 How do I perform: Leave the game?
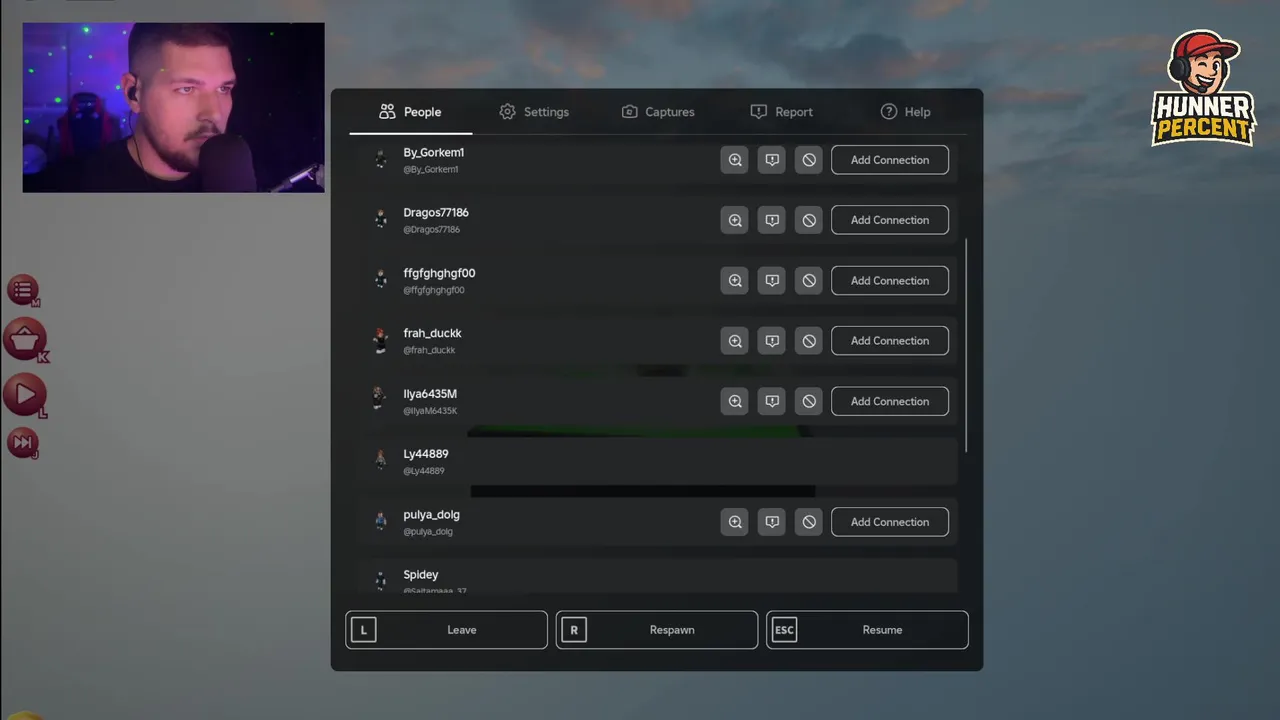(447, 630)
